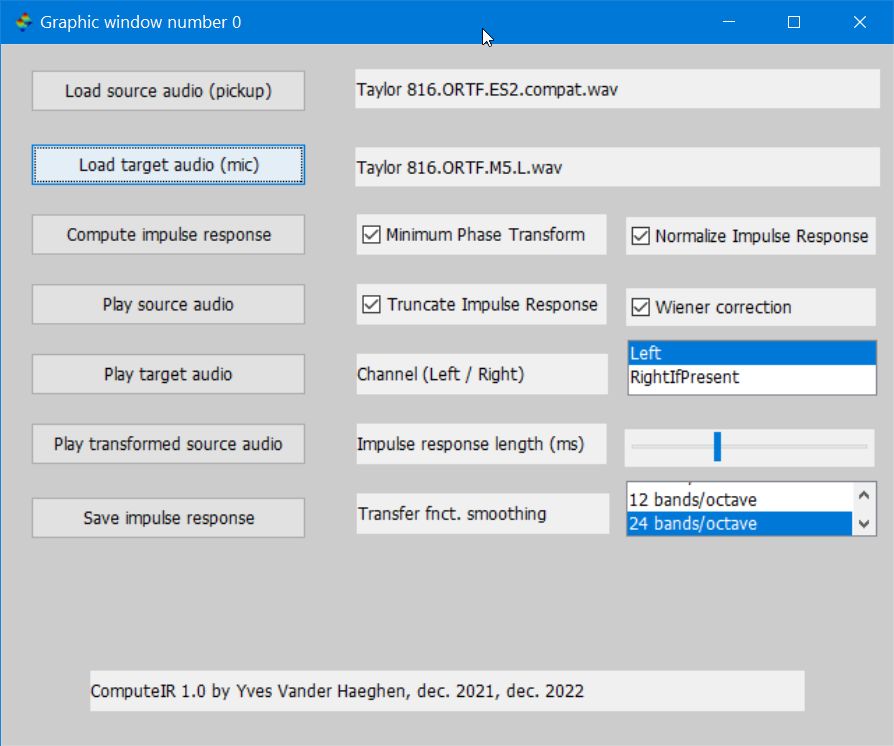Disable Wiener correction checkbox
Image resolution: width=894 pixels, height=746 pixels.
[x=640, y=307]
